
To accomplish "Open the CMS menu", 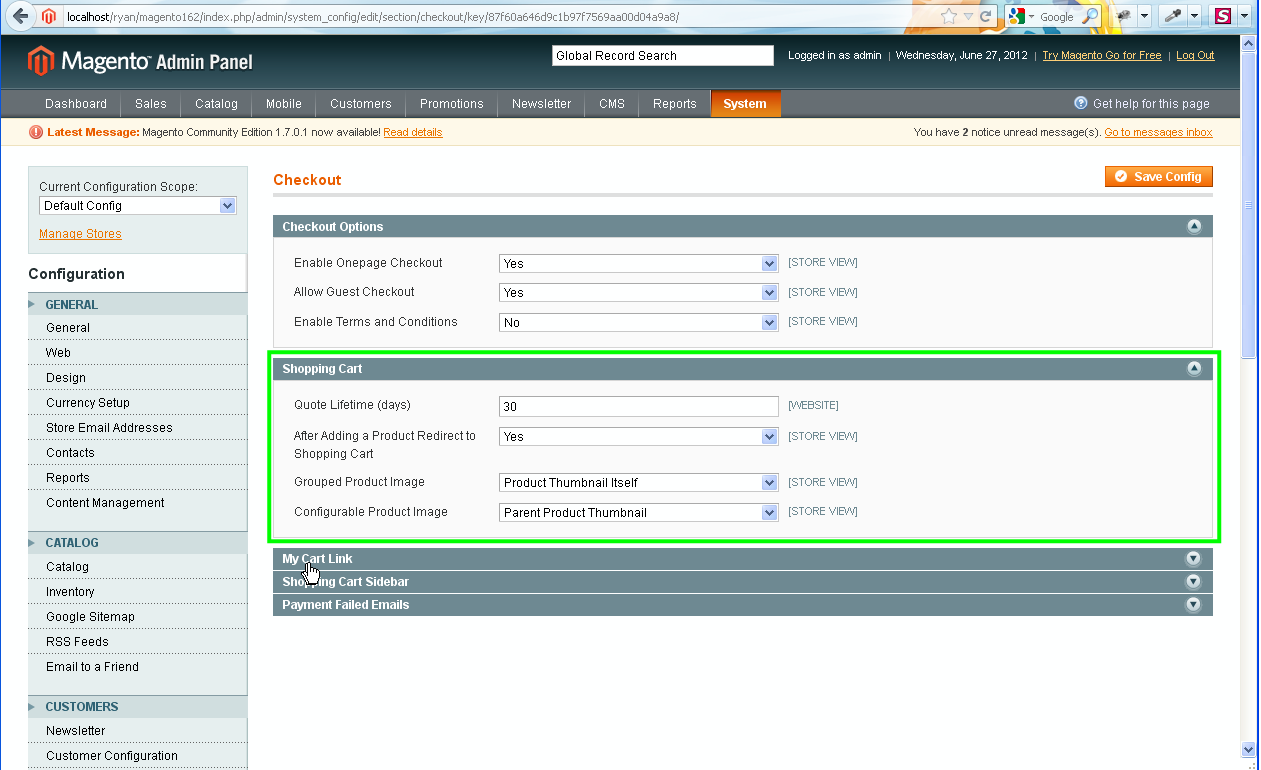I will coord(612,104).
